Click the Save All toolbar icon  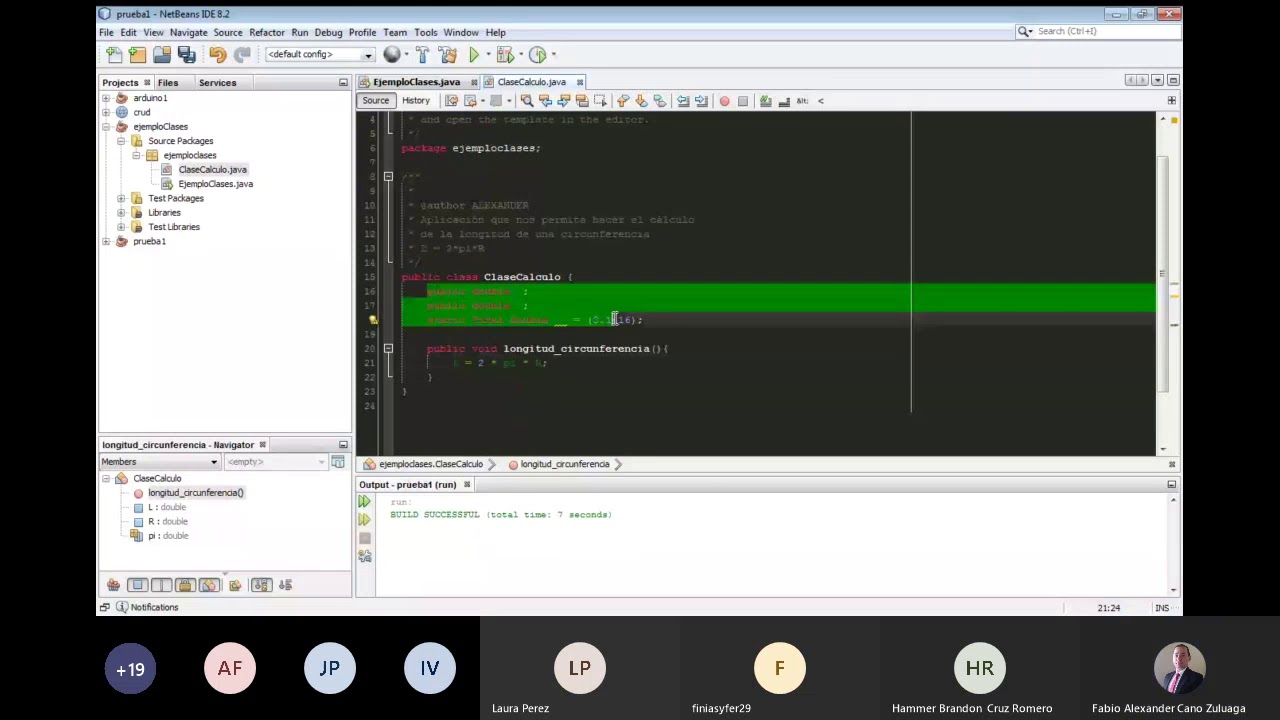186,55
